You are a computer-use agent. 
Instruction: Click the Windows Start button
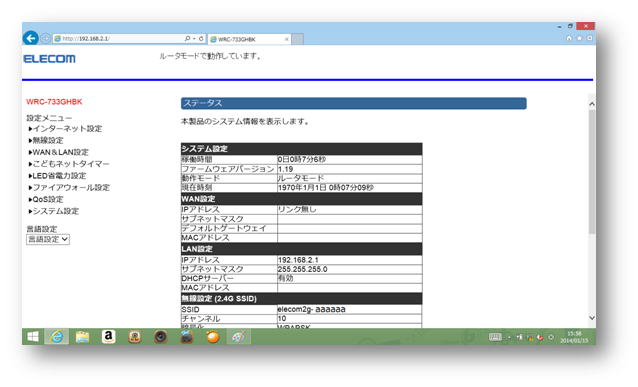point(33,337)
